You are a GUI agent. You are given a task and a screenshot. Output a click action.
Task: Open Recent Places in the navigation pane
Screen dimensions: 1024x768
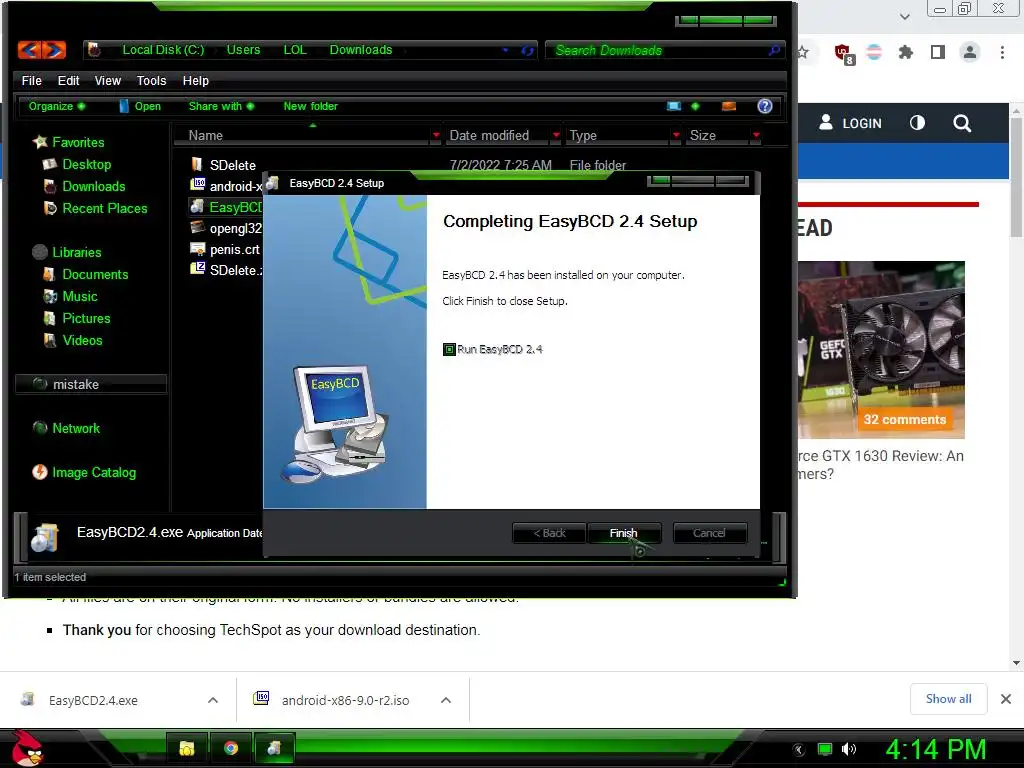104,208
